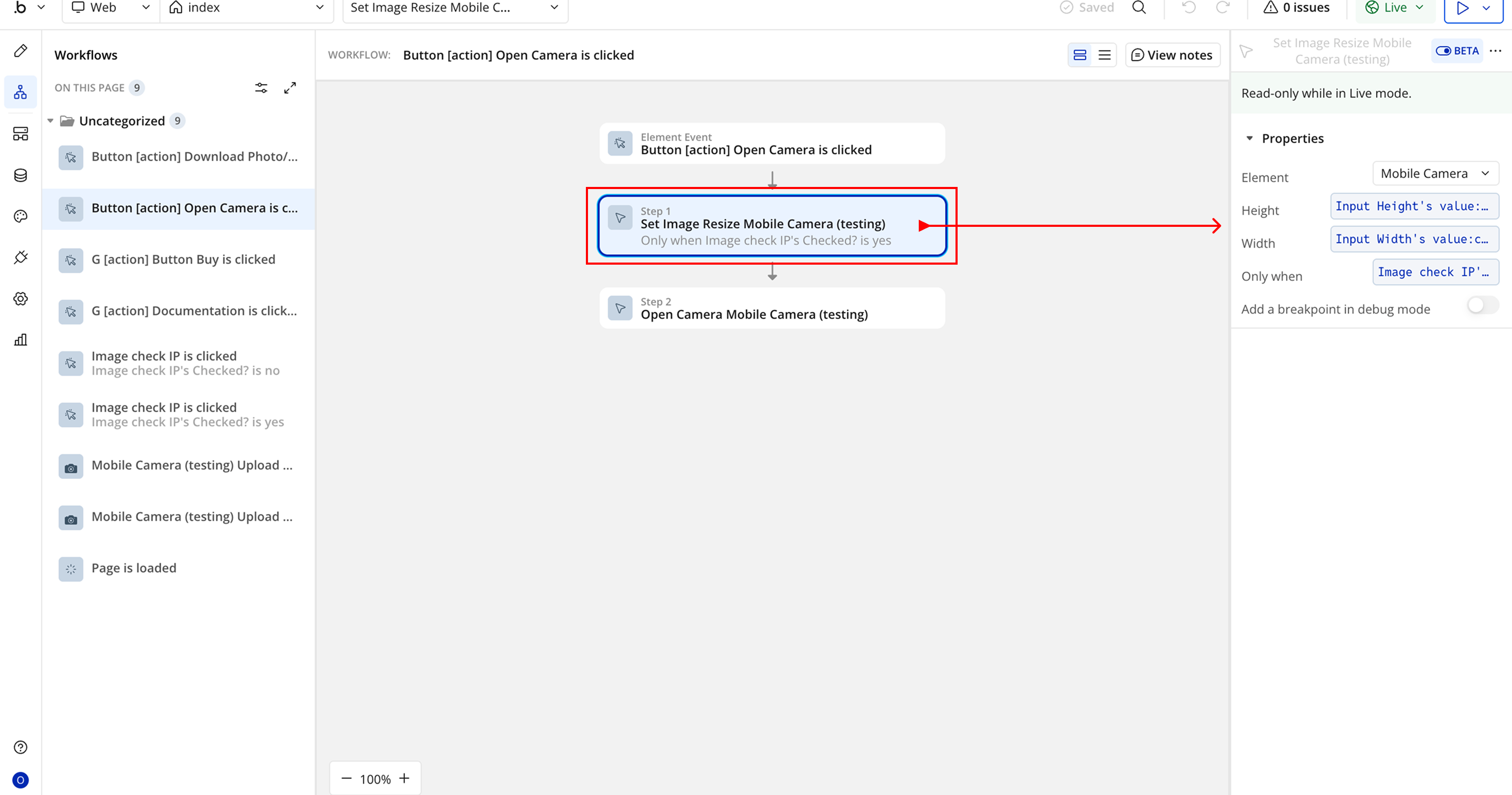Open the Data tab database icon
The height and width of the screenshot is (795, 1512).
(x=20, y=175)
